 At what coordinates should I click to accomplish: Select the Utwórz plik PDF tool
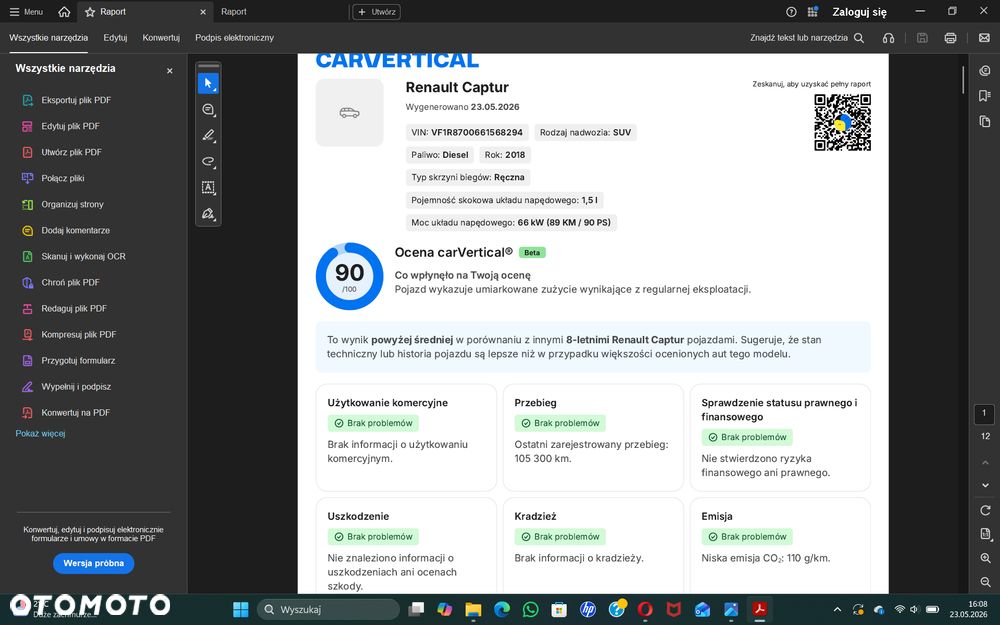pos(62,152)
